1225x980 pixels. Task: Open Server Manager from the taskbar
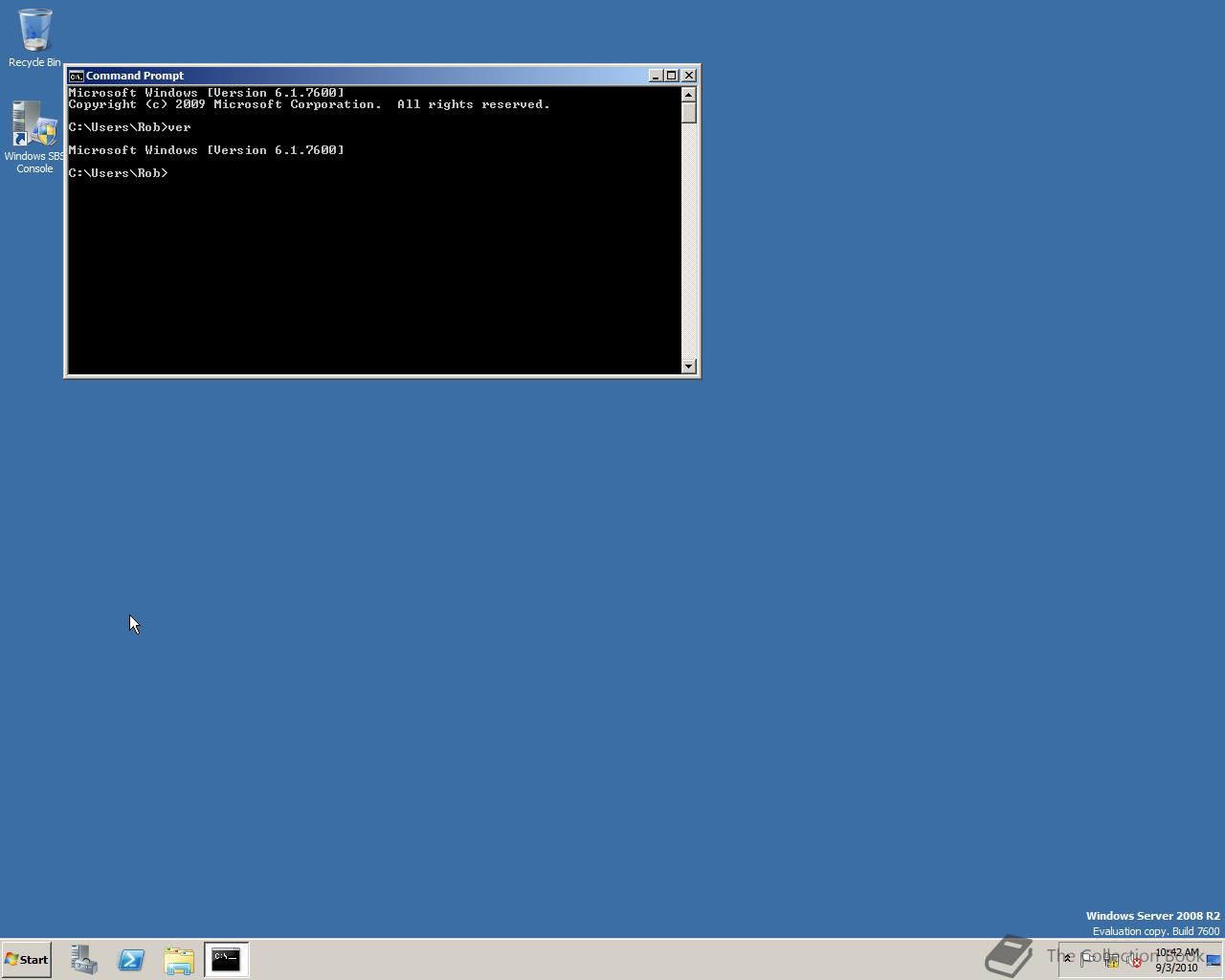click(83, 960)
